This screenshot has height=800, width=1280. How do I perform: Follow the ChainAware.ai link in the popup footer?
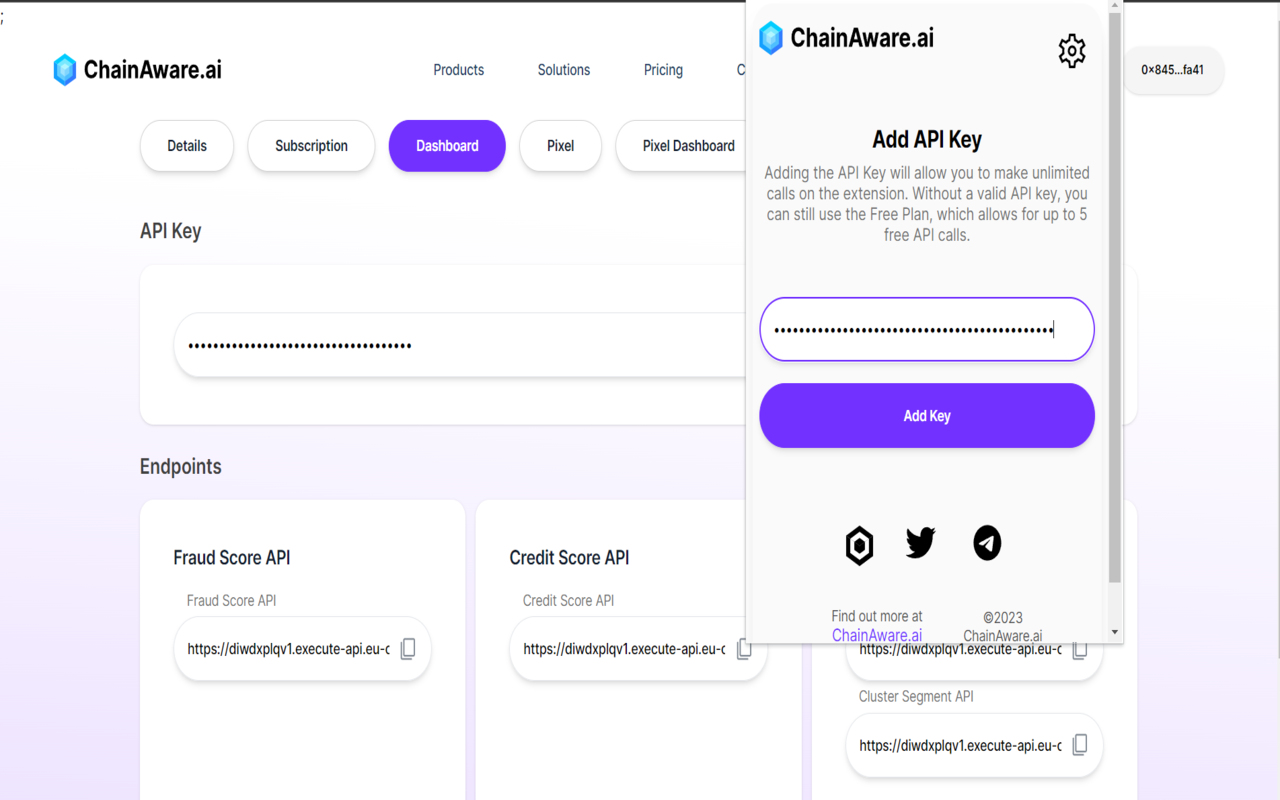pyautogui.click(x=877, y=634)
